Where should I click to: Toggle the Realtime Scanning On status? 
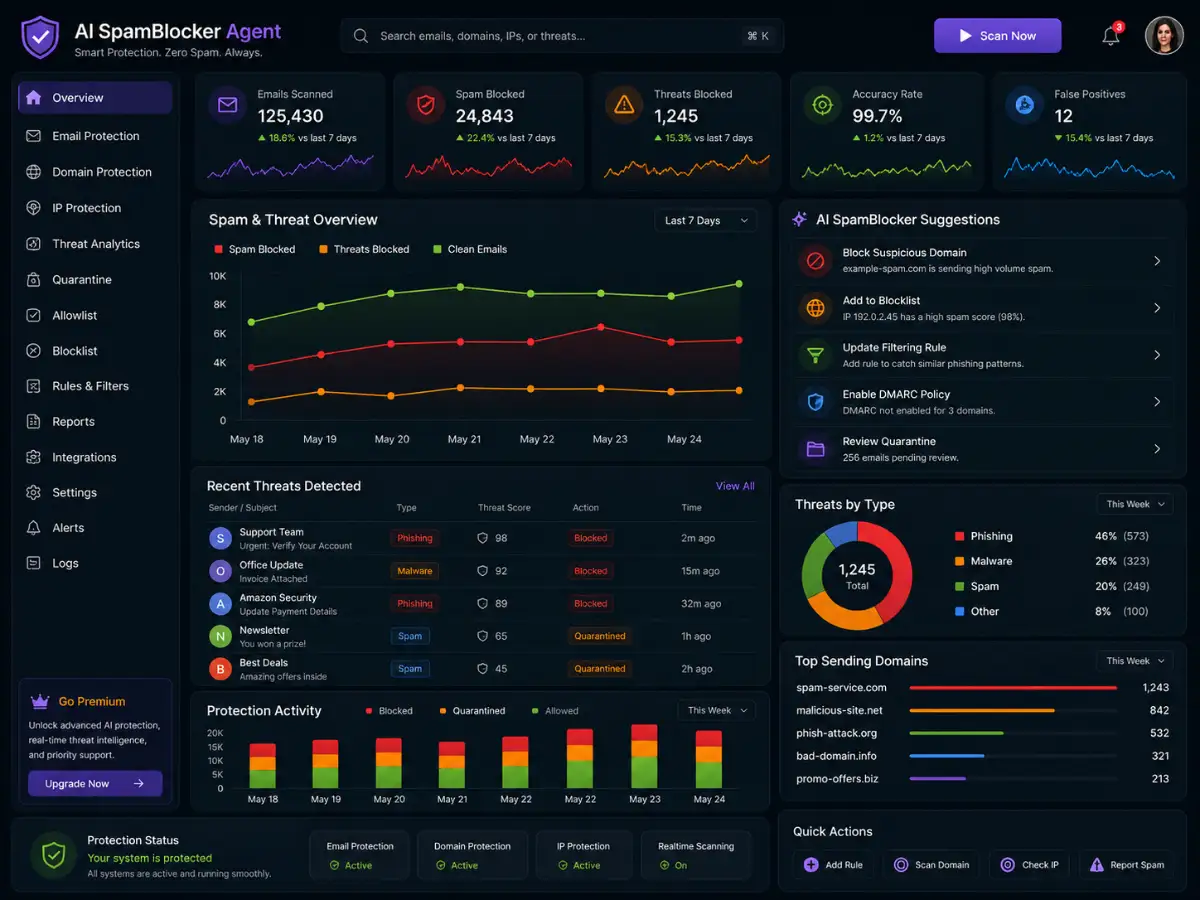(696, 855)
